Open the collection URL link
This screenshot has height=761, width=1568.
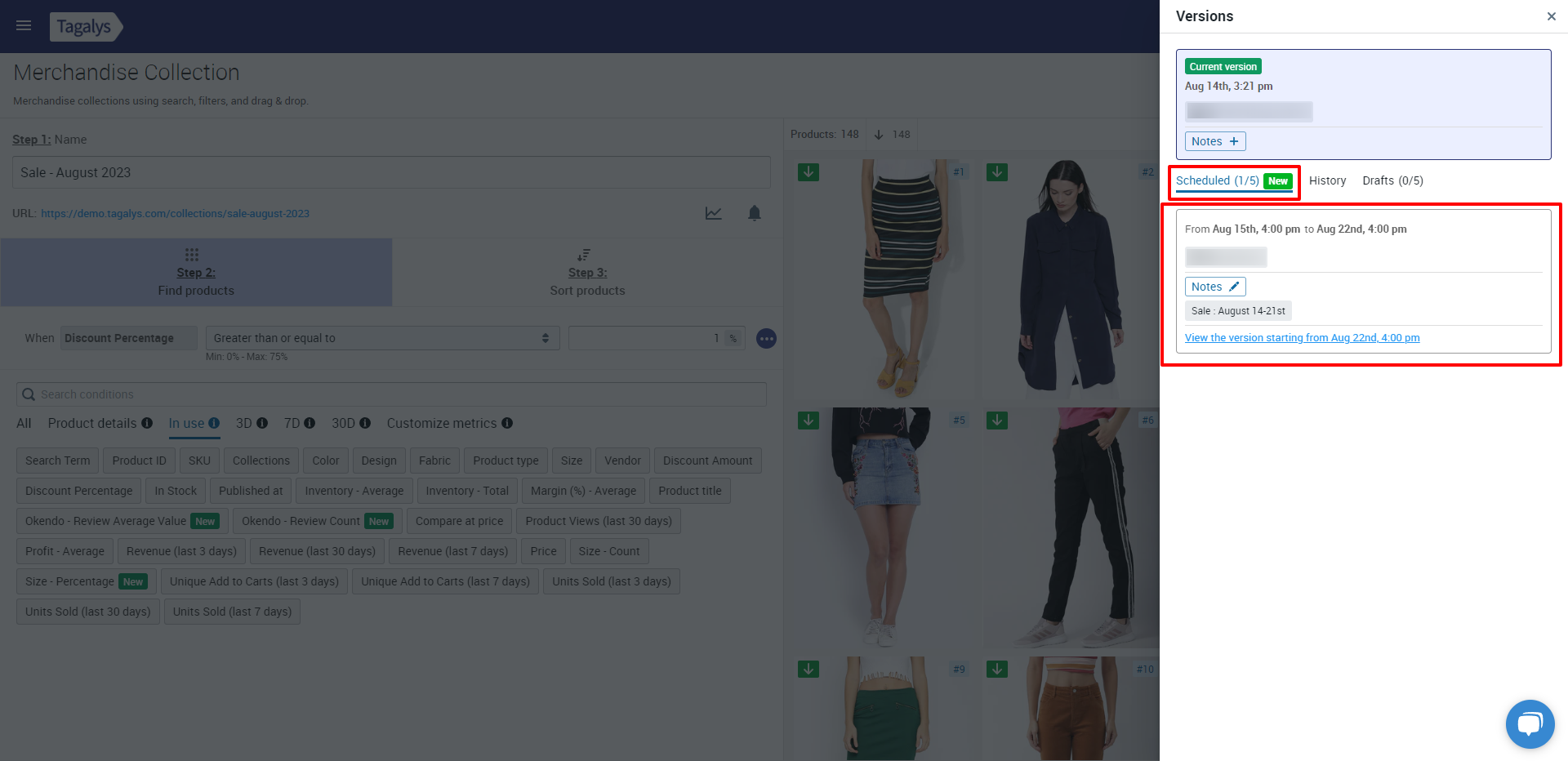click(x=175, y=214)
